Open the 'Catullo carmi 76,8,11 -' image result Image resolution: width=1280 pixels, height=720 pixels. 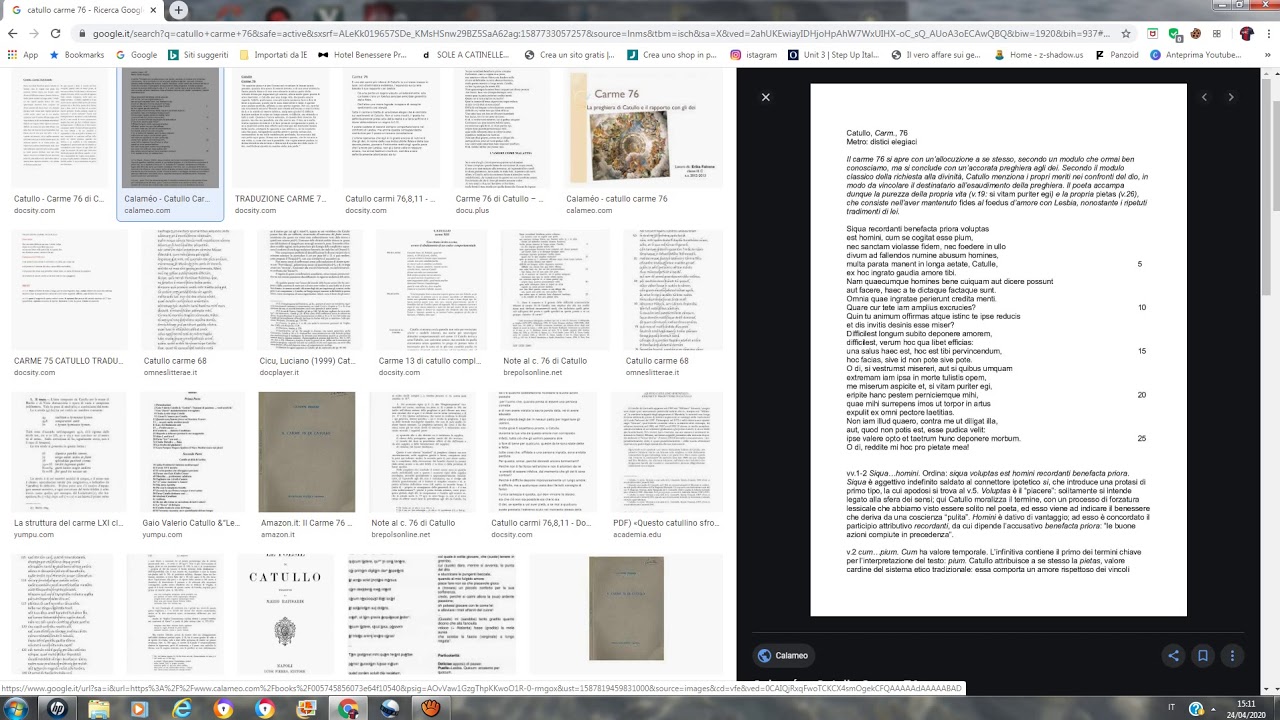390,129
